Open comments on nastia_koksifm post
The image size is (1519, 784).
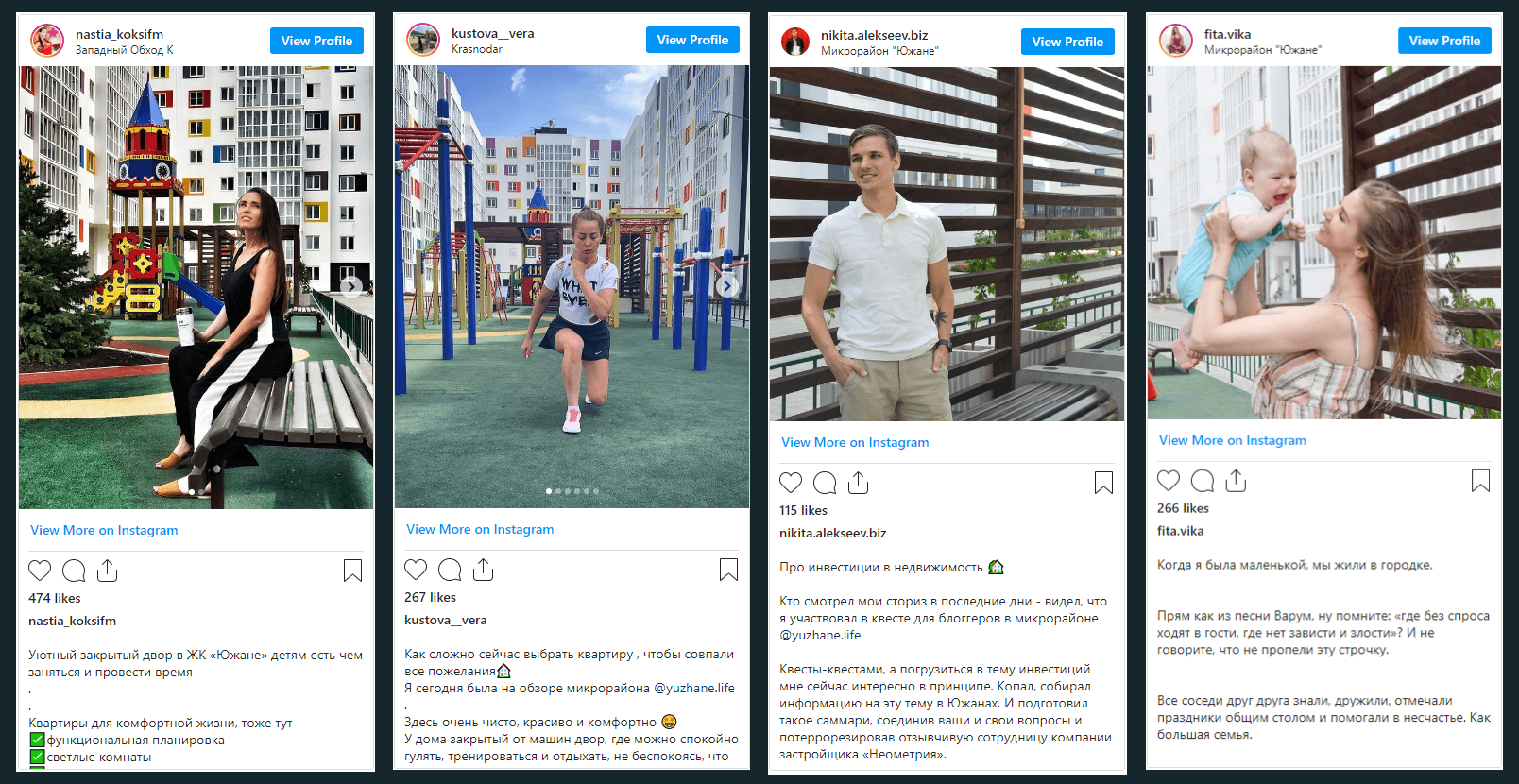click(x=74, y=571)
